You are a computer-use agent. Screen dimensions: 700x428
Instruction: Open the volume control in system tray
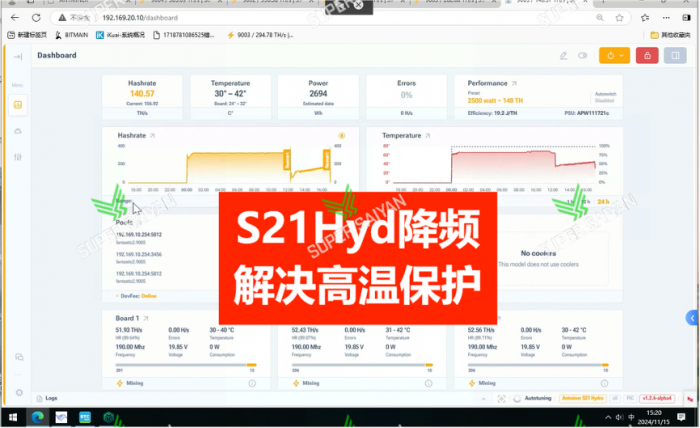point(619,417)
